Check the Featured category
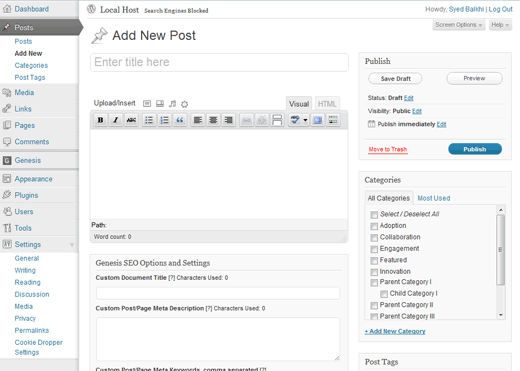Screen dimensions: 520x371 [374, 260]
